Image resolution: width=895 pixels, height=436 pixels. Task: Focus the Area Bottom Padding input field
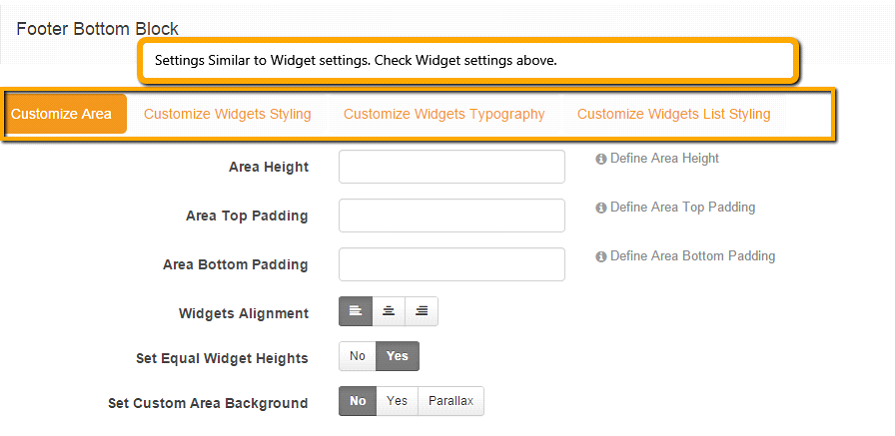(x=451, y=264)
